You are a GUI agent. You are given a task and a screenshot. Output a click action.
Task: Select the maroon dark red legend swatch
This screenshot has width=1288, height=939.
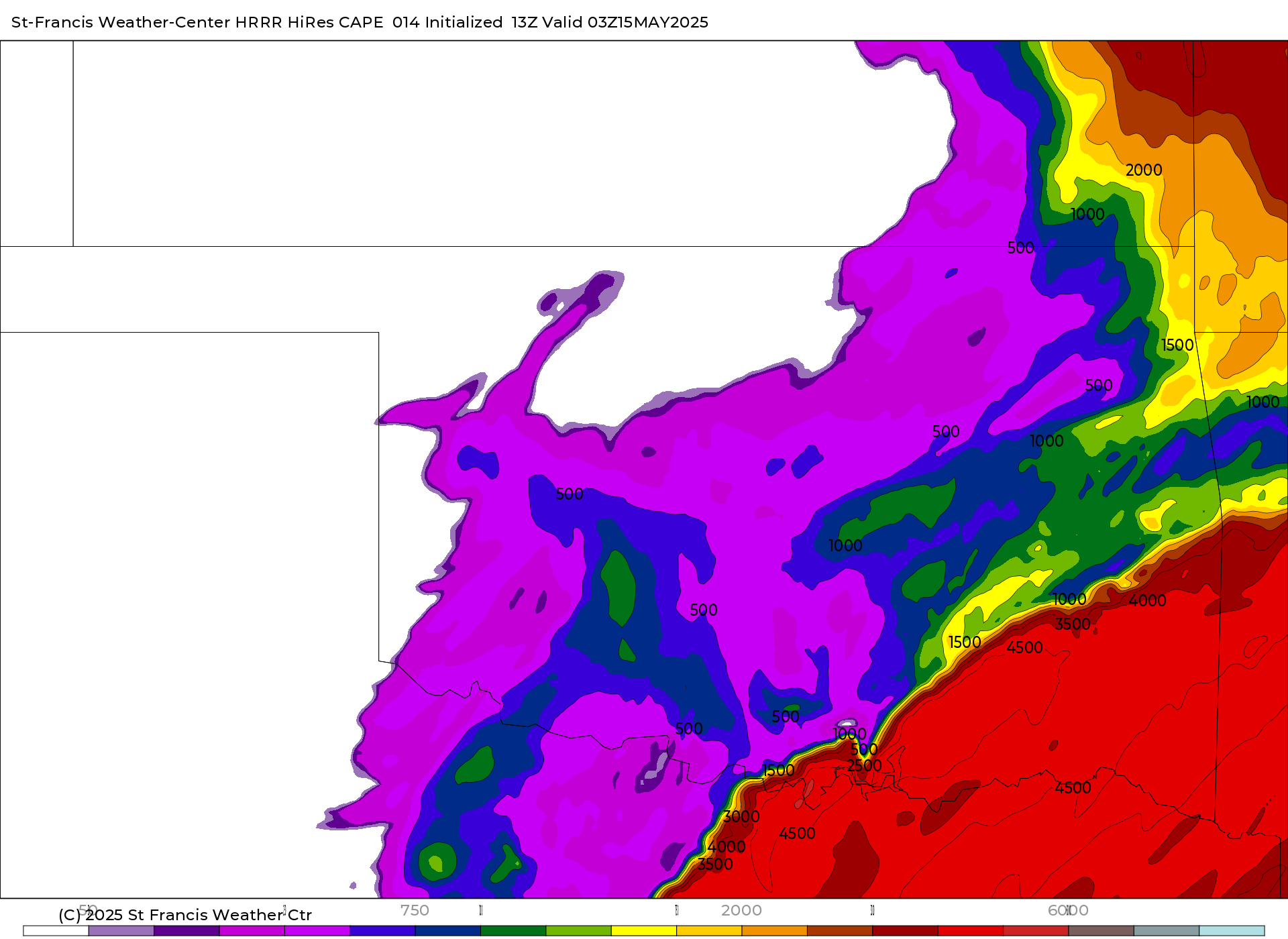pyautogui.click(x=905, y=931)
